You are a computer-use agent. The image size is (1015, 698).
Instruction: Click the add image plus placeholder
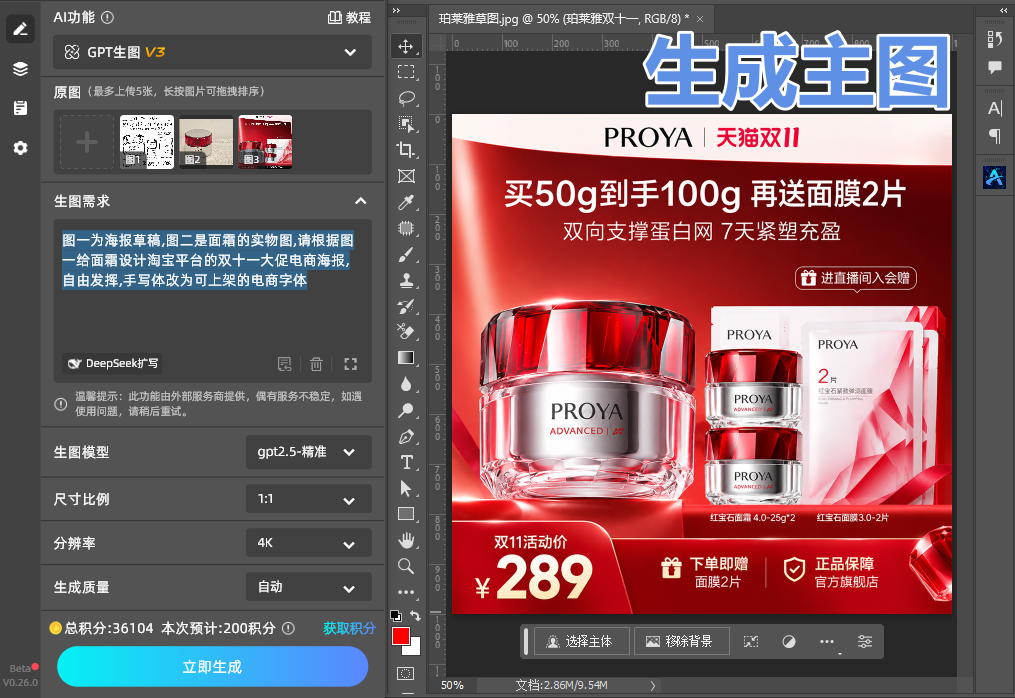point(87,142)
